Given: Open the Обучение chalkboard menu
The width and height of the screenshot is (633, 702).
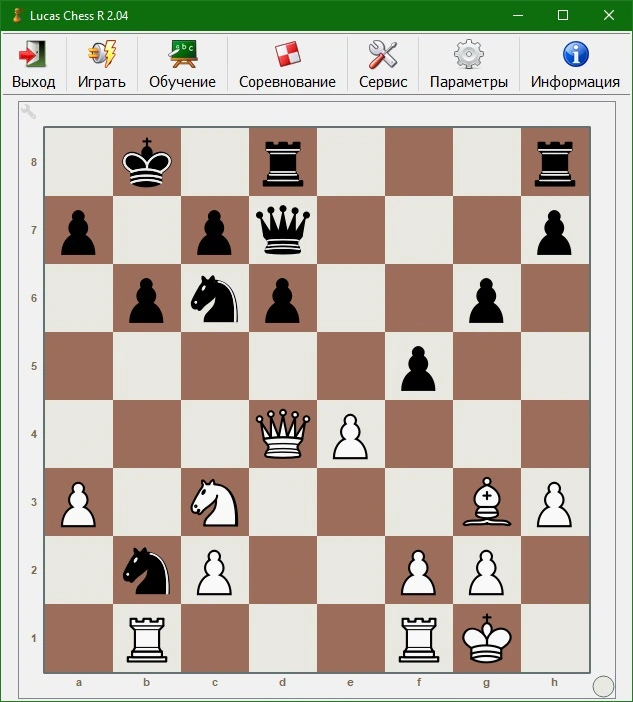Looking at the screenshot, I should [182, 64].
